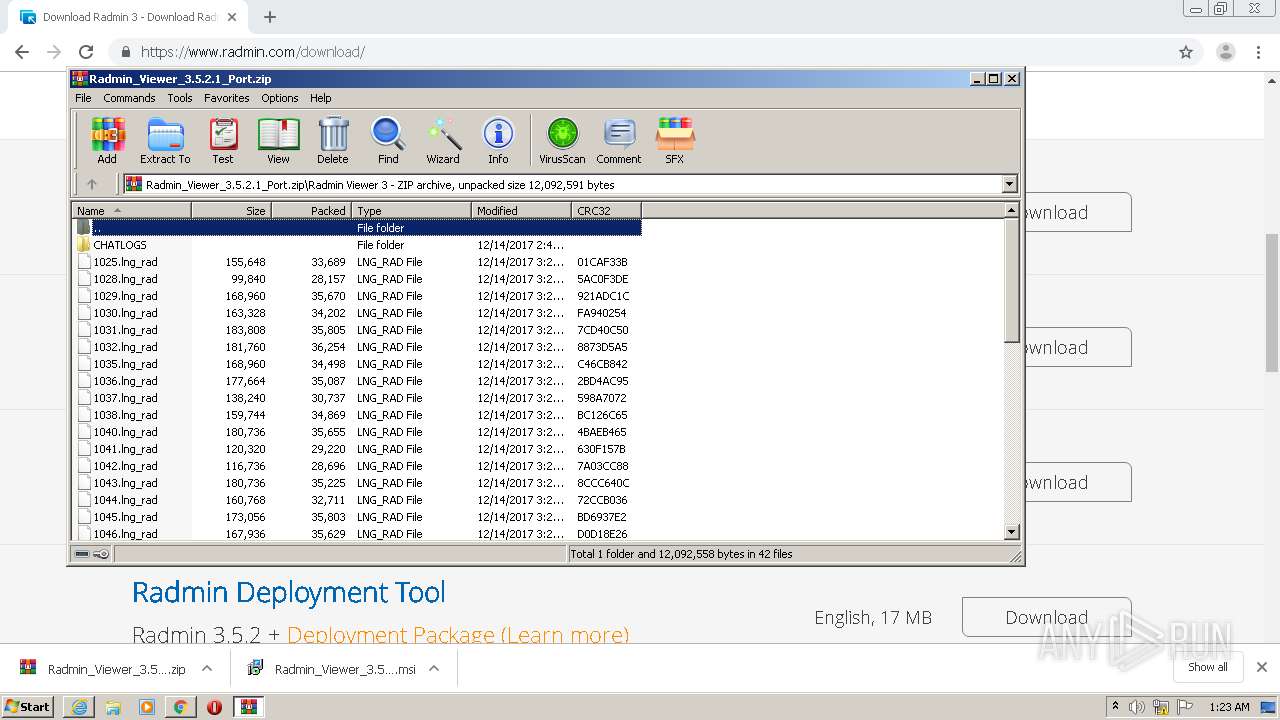
Task: Expand options for Radmin_Viewer msi download
Action: pyautogui.click(x=434, y=669)
